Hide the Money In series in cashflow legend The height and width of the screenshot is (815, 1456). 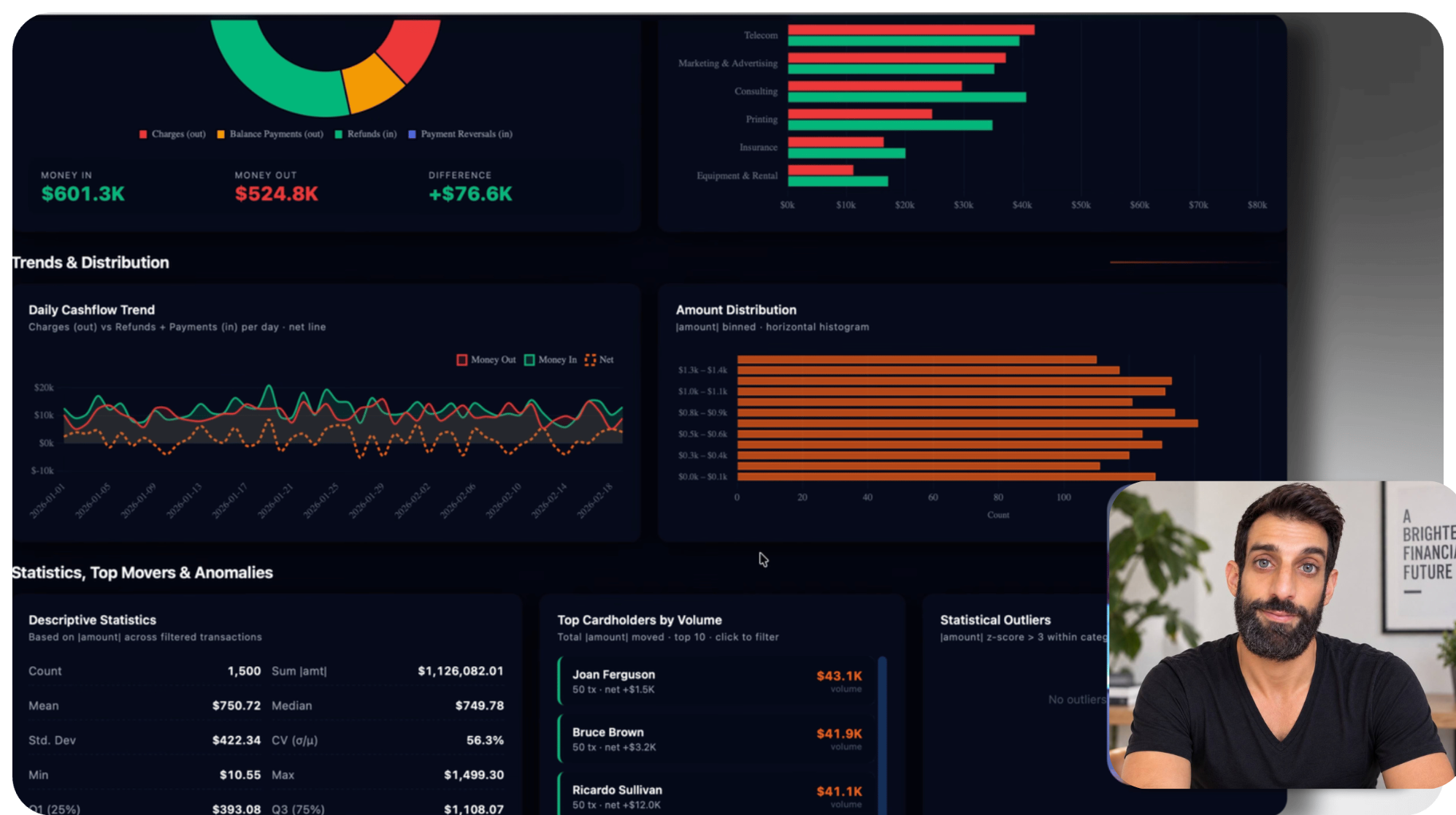[551, 360]
